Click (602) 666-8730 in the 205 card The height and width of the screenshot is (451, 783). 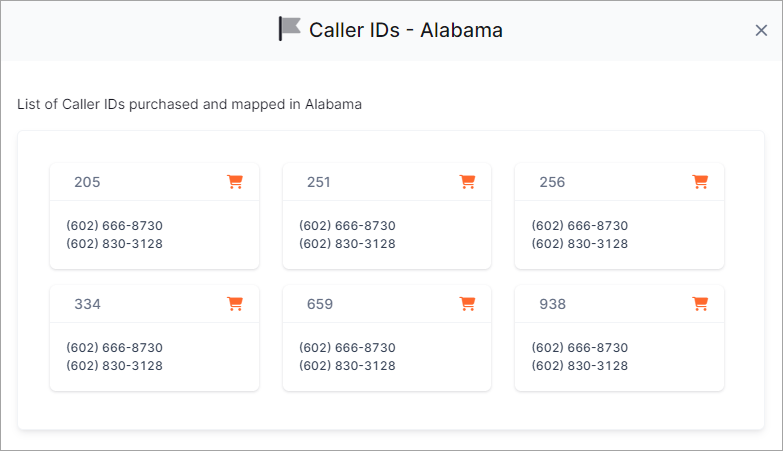[x=114, y=226]
